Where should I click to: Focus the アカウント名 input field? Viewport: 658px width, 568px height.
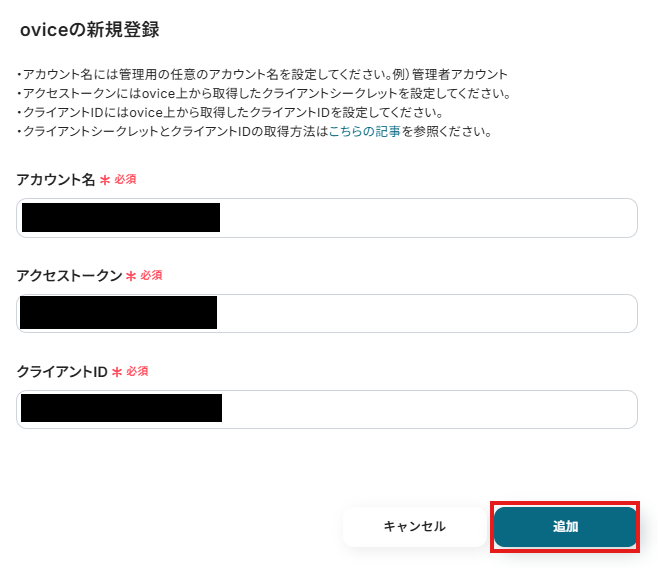click(327, 218)
